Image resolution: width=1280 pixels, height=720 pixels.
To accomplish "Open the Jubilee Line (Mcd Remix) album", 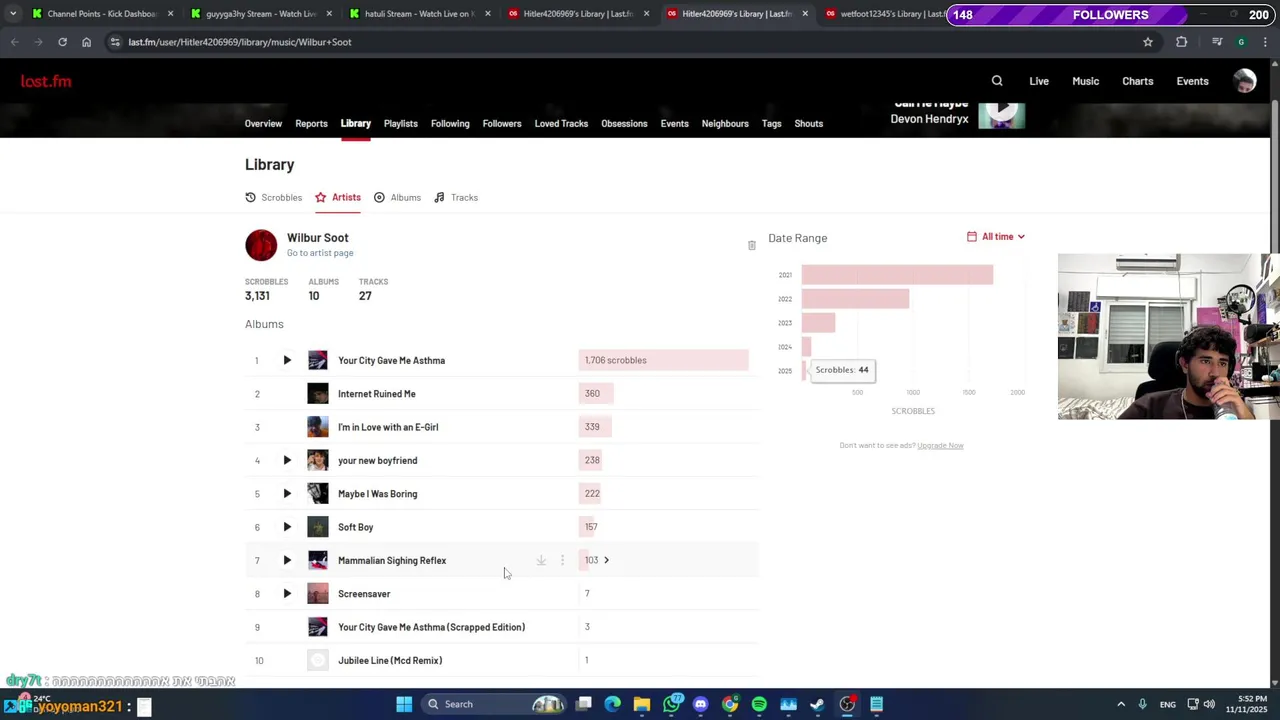I will point(390,660).
